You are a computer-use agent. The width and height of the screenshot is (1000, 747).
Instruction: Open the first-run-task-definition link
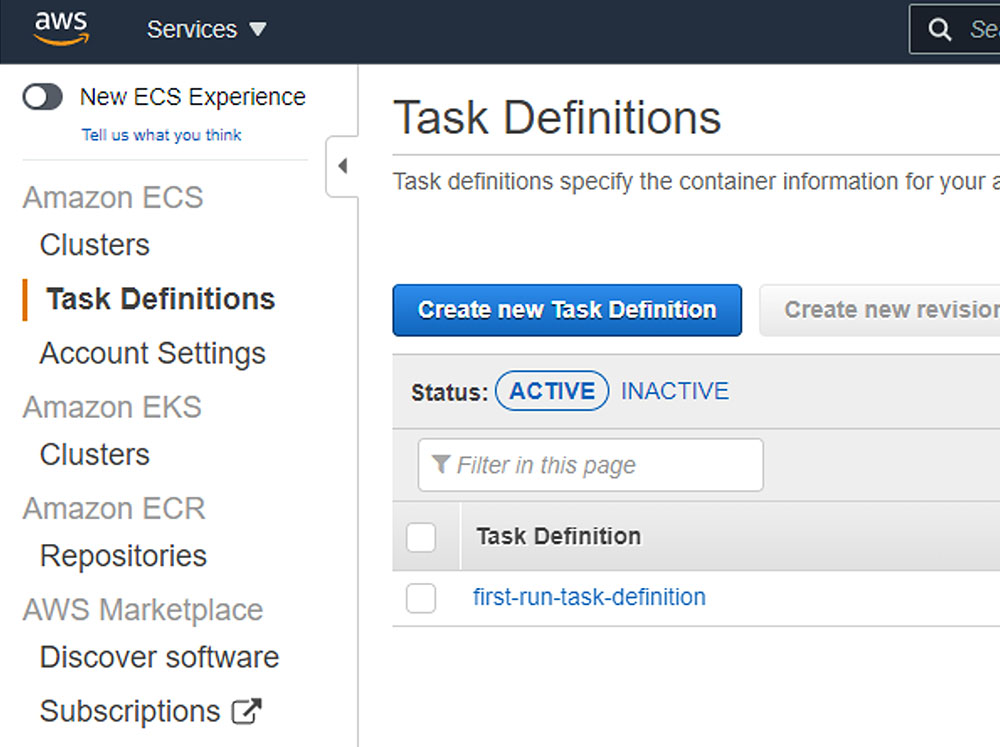[589, 598]
